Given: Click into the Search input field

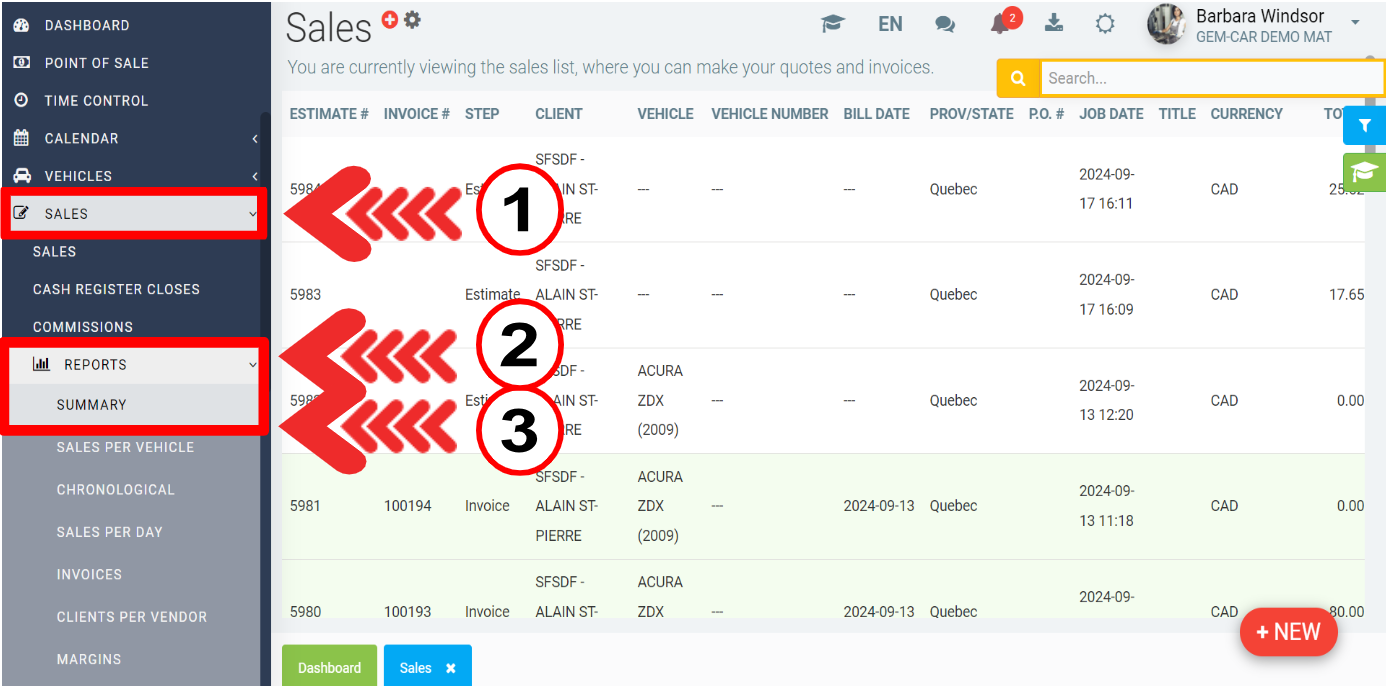Looking at the screenshot, I should pyautogui.click(x=1210, y=78).
